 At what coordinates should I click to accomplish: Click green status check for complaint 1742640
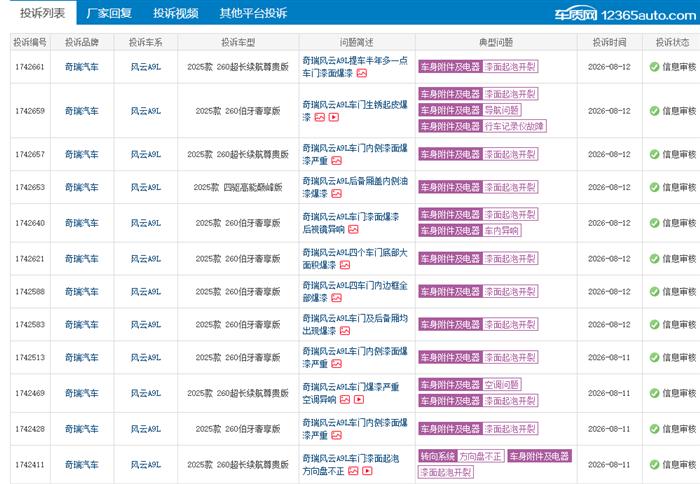tap(654, 223)
